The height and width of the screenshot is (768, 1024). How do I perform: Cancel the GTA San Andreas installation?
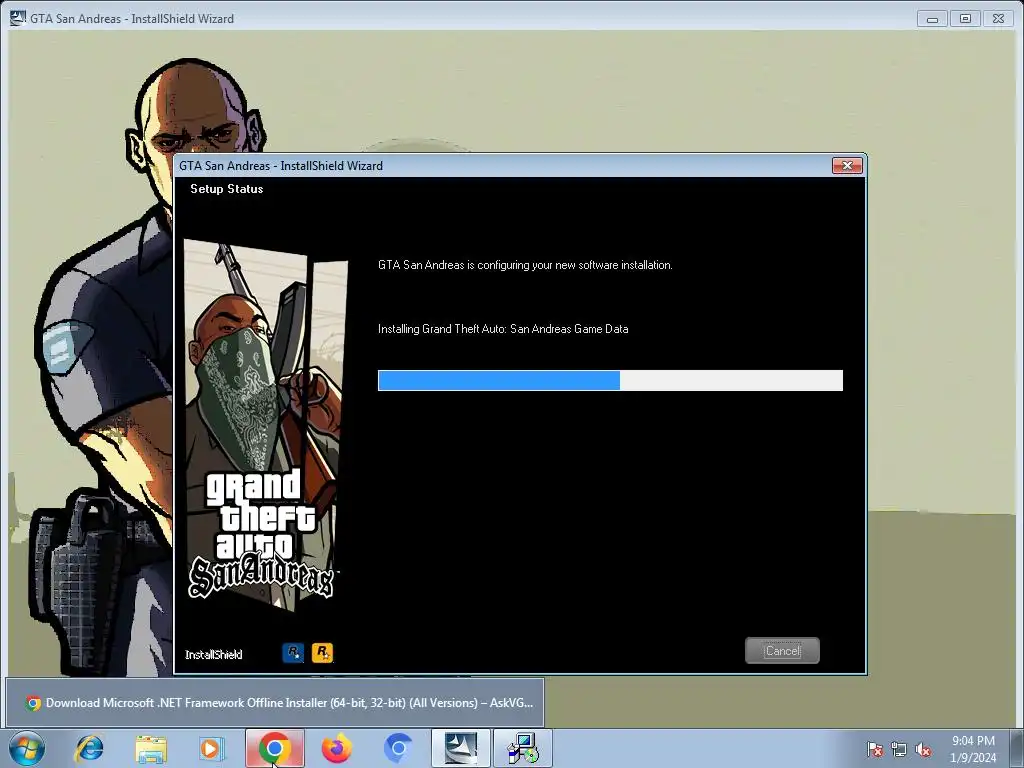click(782, 650)
